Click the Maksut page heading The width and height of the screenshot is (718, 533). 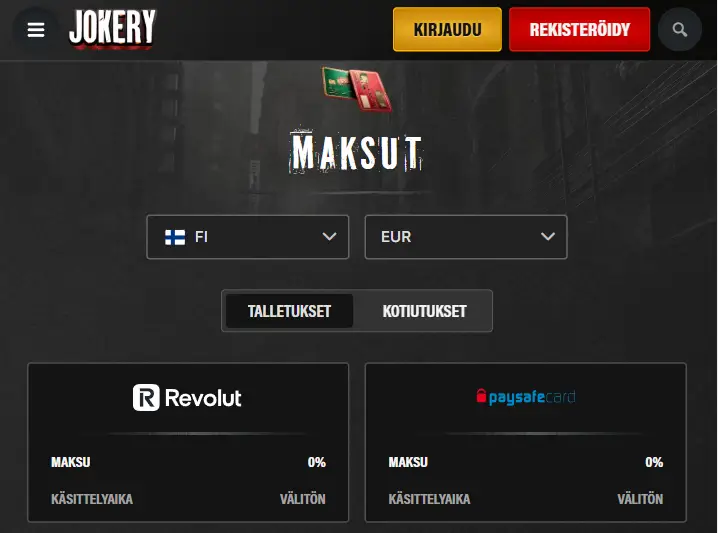point(357,152)
